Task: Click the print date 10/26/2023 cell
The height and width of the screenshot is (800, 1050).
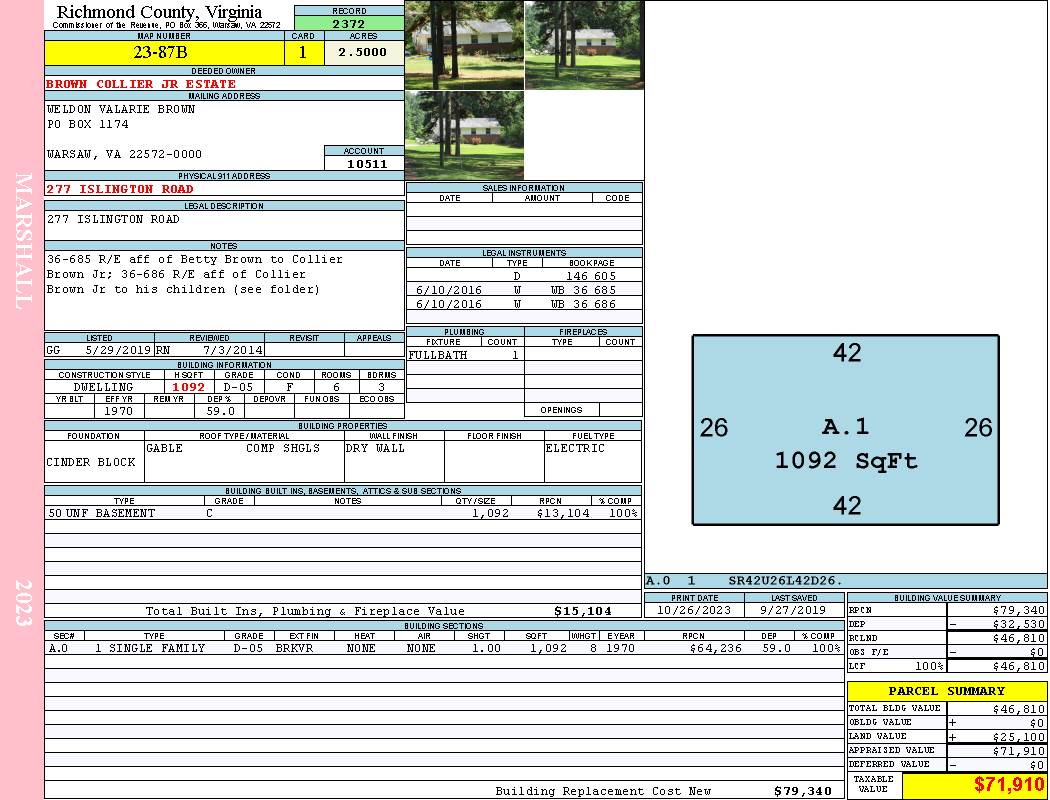Action: coord(693,609)
